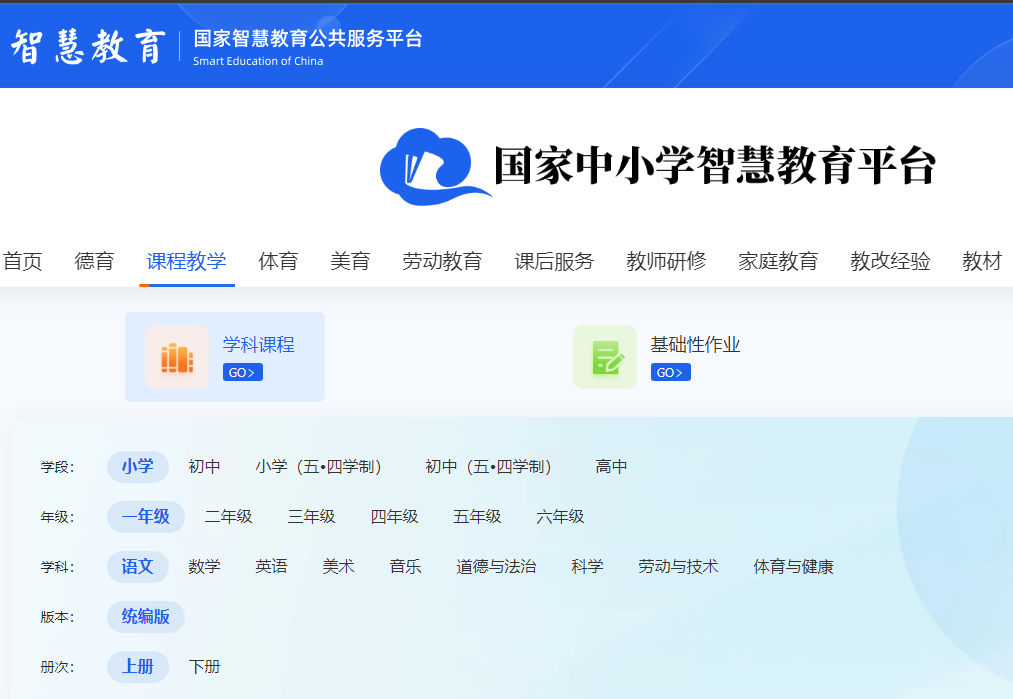Click the 册次: row label
This screenshot has height=699, width=1013.
coord(57,667)
